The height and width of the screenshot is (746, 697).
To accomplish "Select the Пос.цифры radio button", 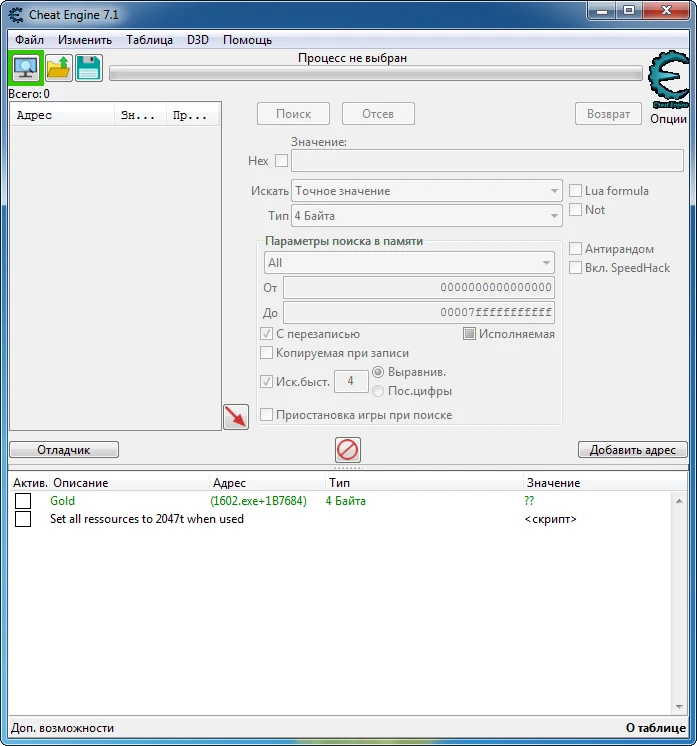I will coord(378,391).
